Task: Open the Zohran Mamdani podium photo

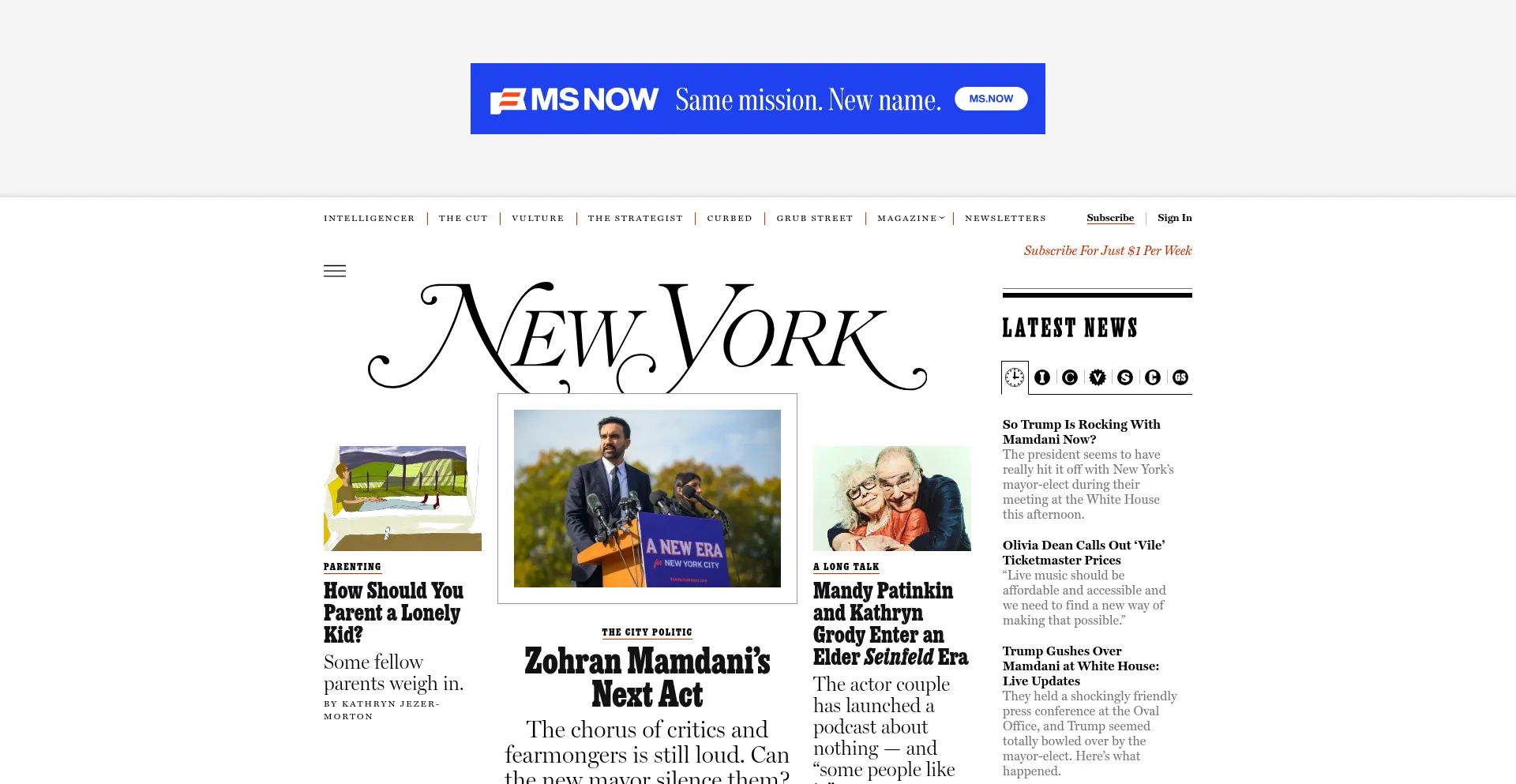Action: click(647, 498)
